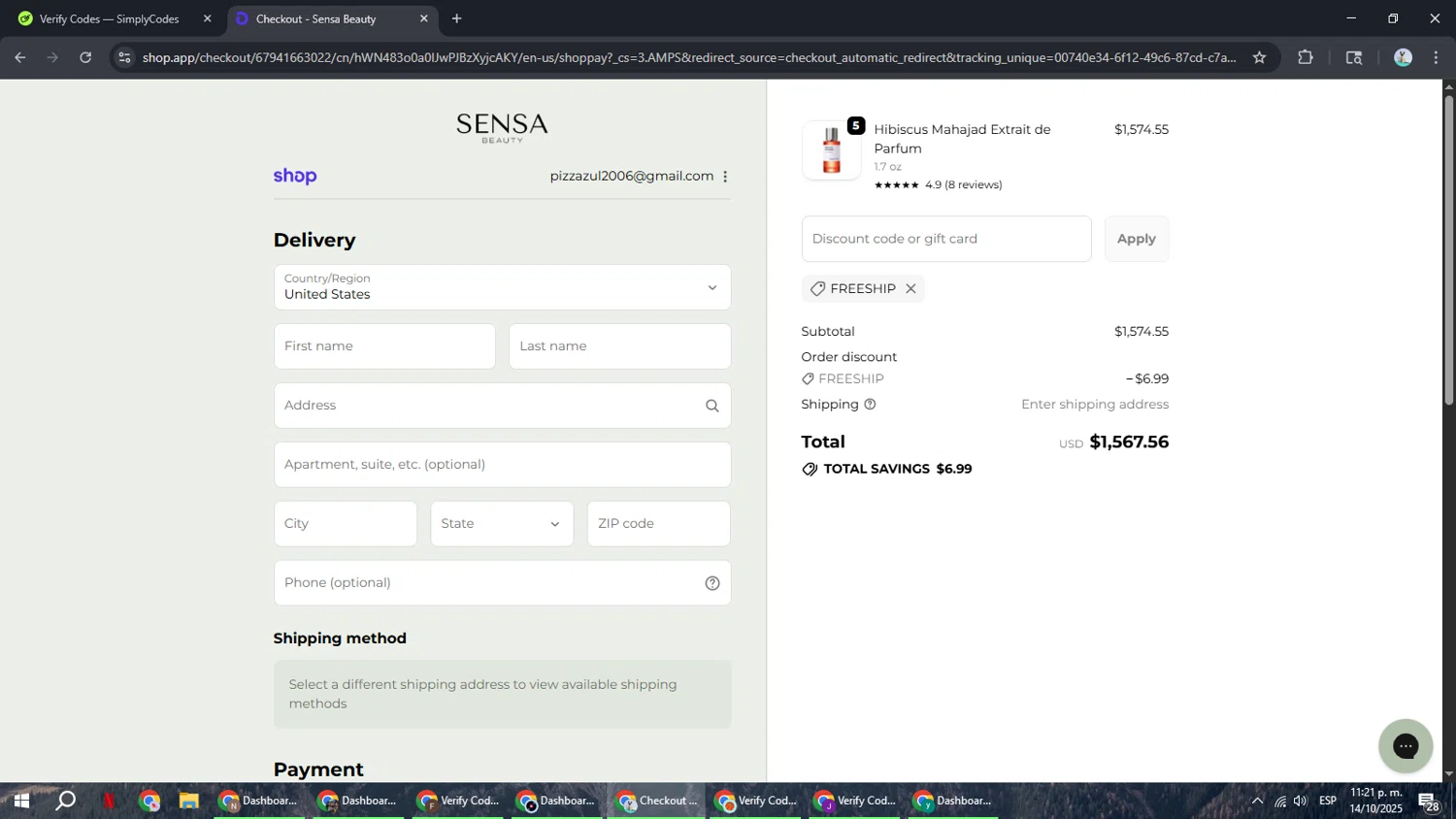The width and height of the screenshot is (1456, 819).
Task: Reload the checkout page
Action: 85,57
